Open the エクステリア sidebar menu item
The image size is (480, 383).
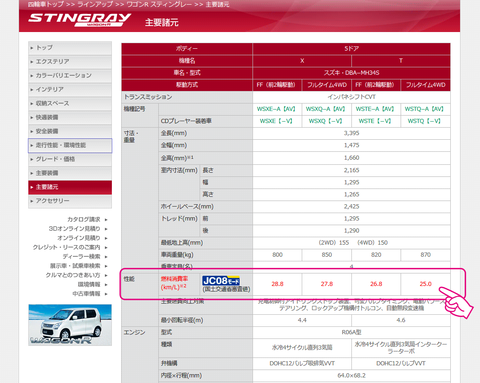click(x=70, y=62)
